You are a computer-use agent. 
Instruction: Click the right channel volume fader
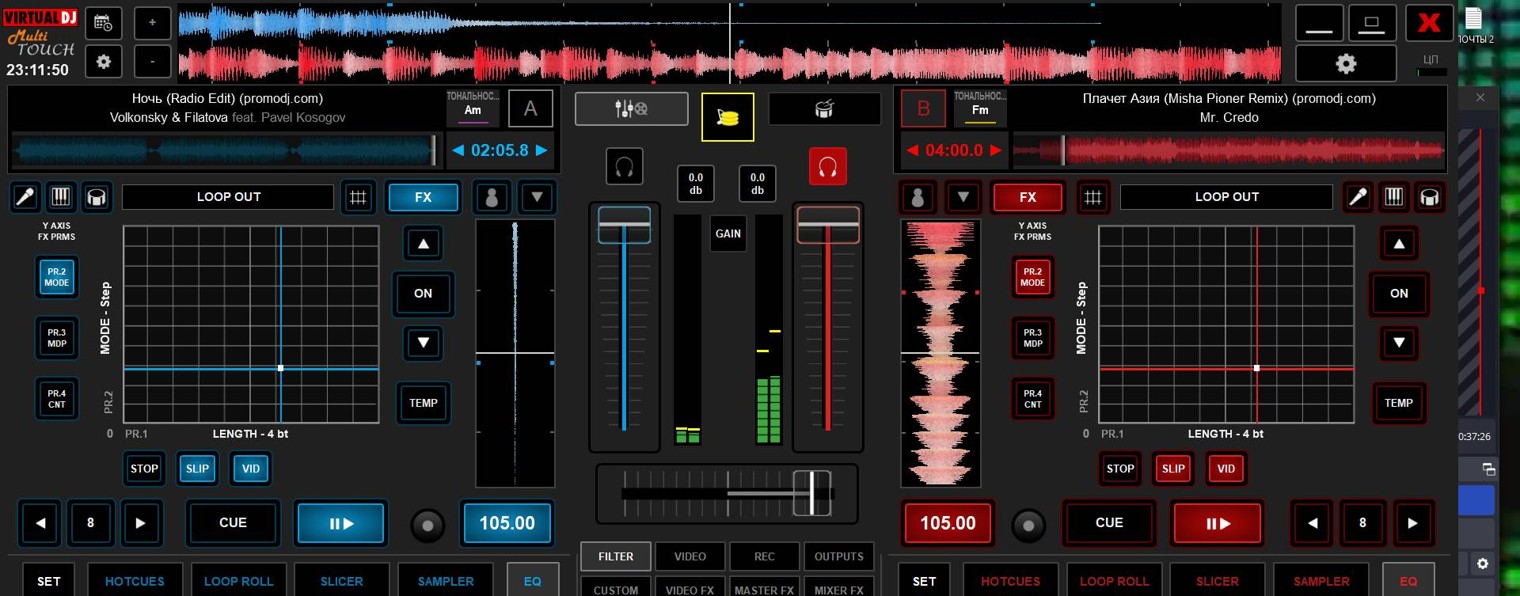[x=828, y=225]
